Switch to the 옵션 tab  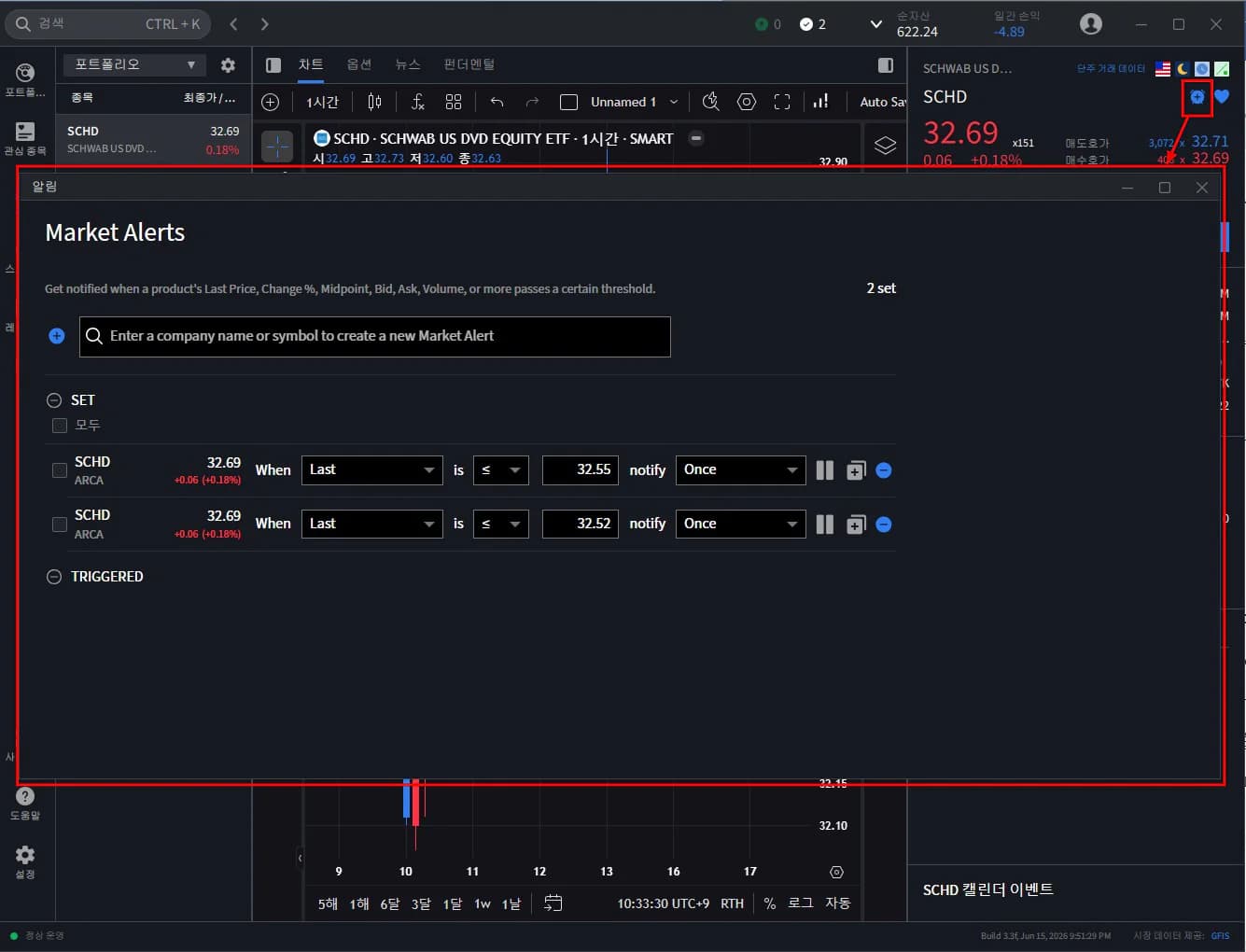point(359,64)
